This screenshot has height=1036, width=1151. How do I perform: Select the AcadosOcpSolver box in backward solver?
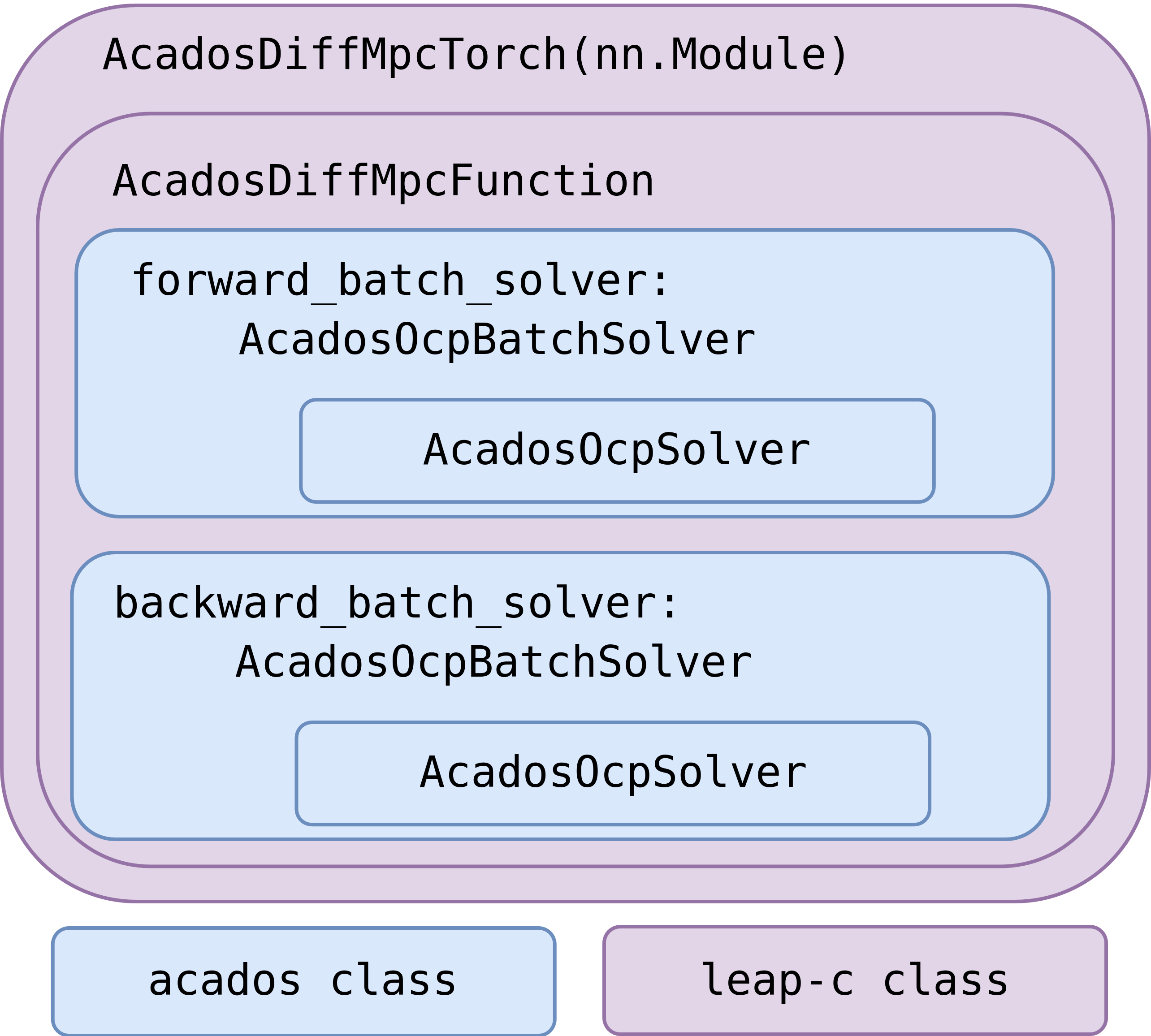[x=613, y=773]
